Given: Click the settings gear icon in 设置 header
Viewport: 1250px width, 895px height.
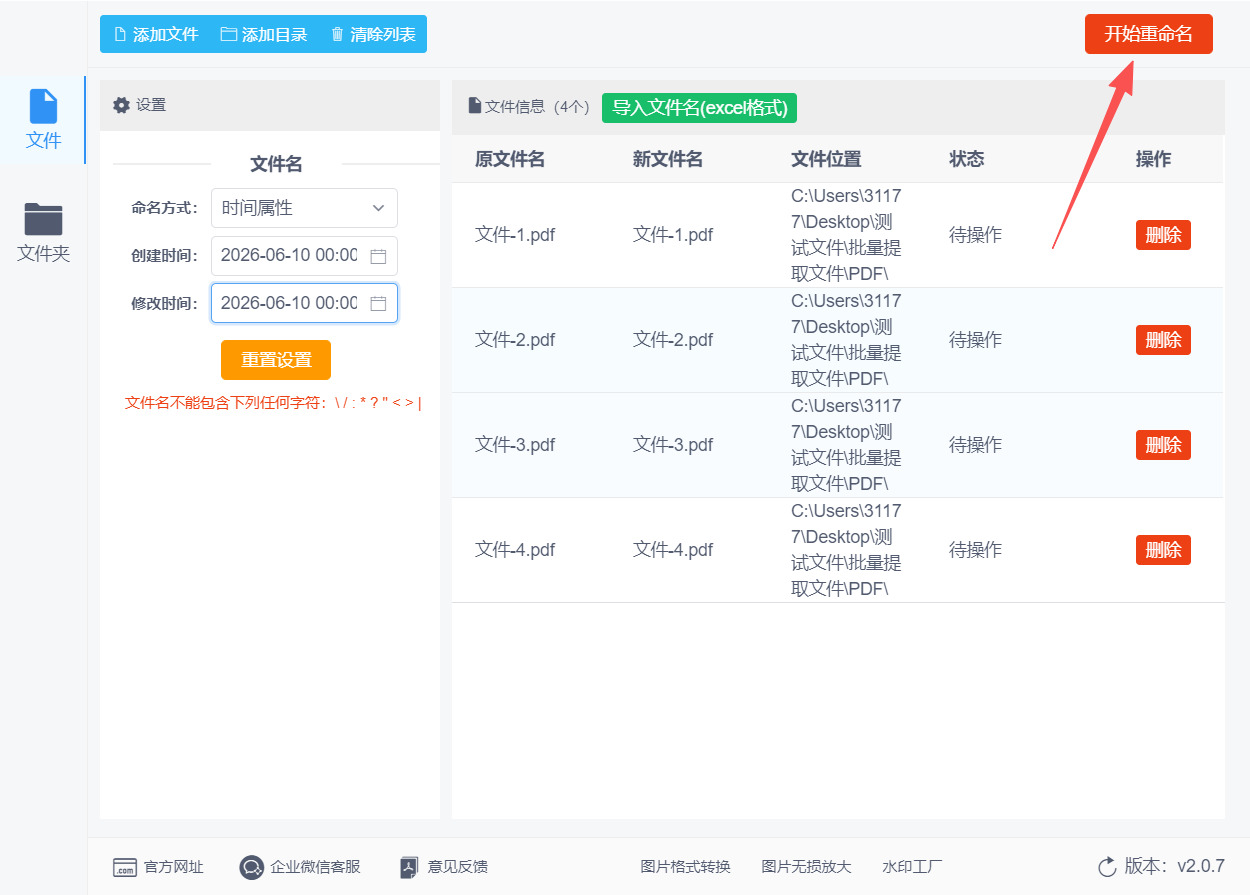Looking at the screenshot, I should click(x=121, y=105).
